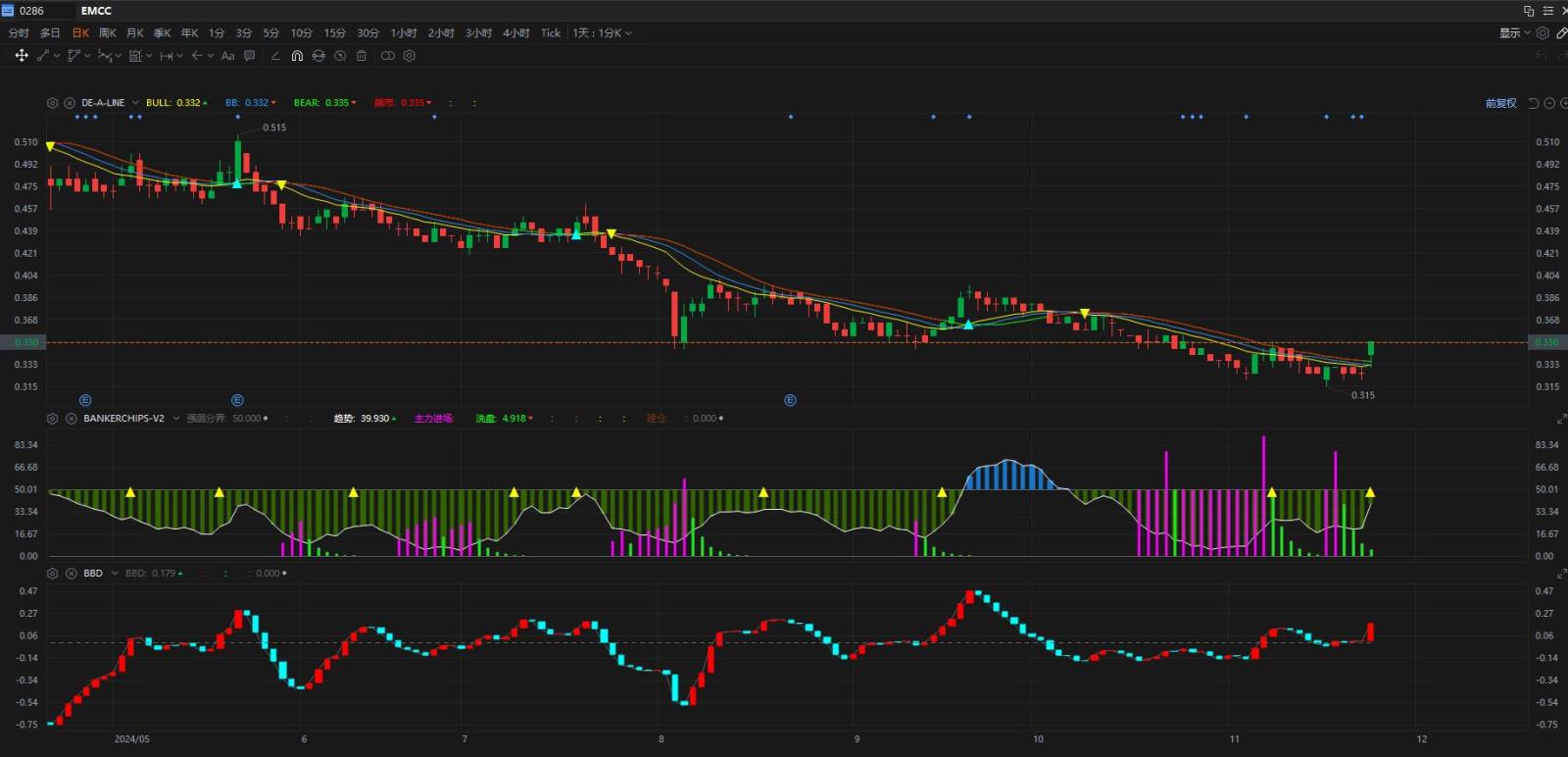This screenshot has height=757, width=1568.
Task: Remove the BBD indicator
Action: tap(71, 574)
